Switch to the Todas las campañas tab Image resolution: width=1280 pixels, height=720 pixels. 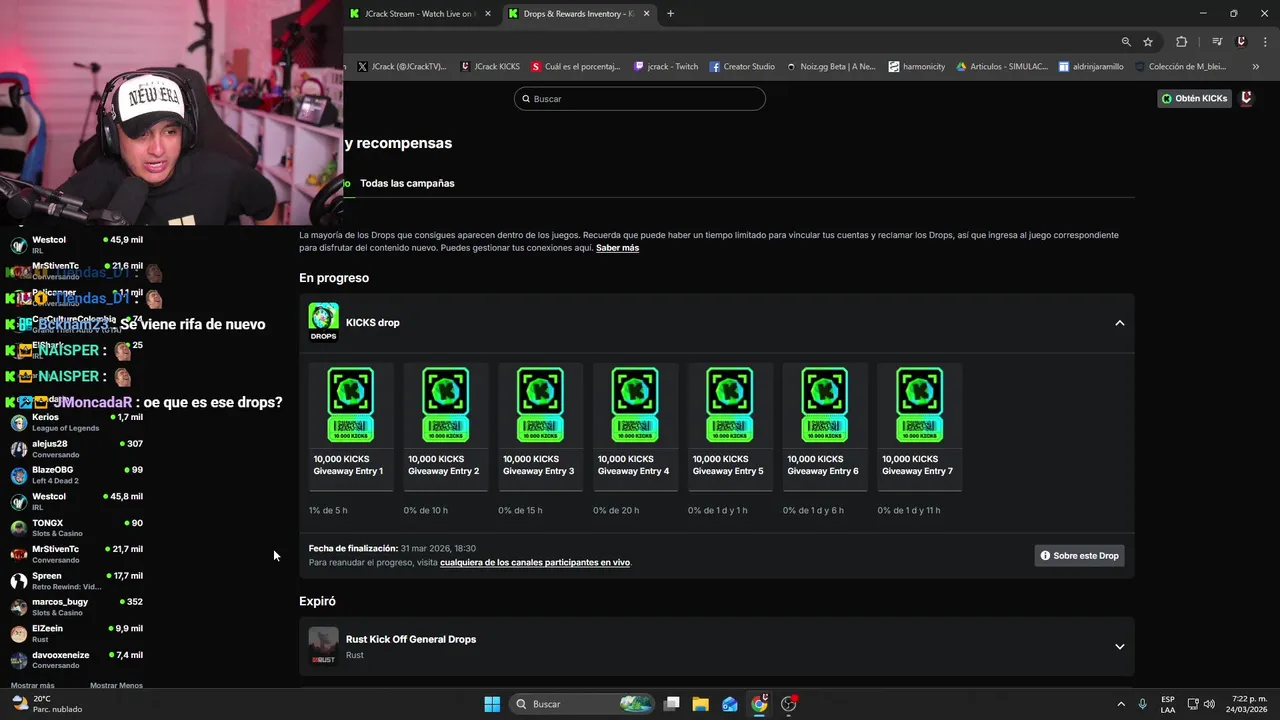pyautogui.click(x=407, y=183)
